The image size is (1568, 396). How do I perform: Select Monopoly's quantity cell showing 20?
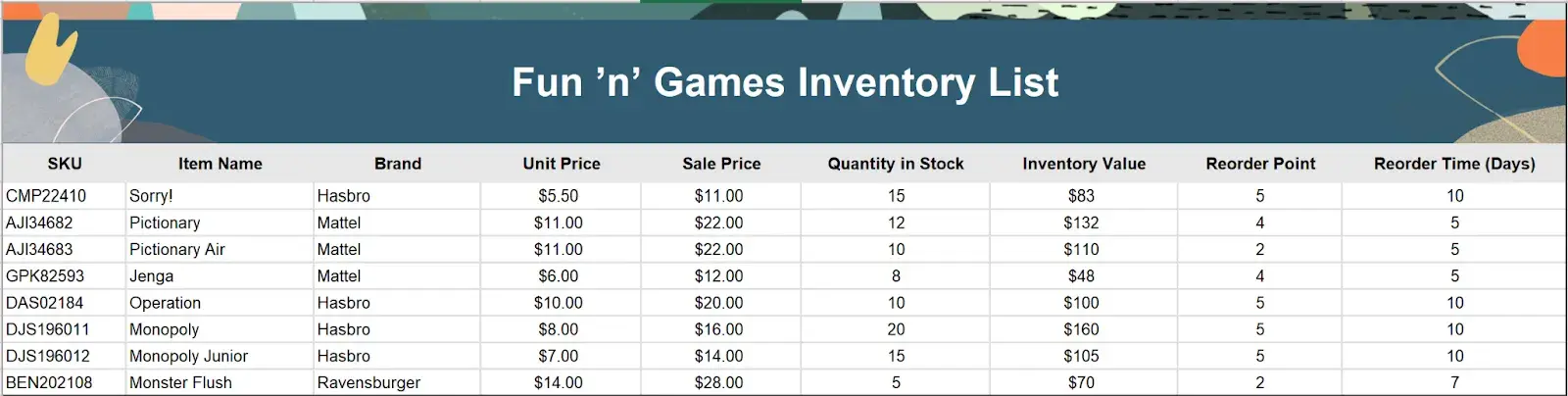coord(896,329)
